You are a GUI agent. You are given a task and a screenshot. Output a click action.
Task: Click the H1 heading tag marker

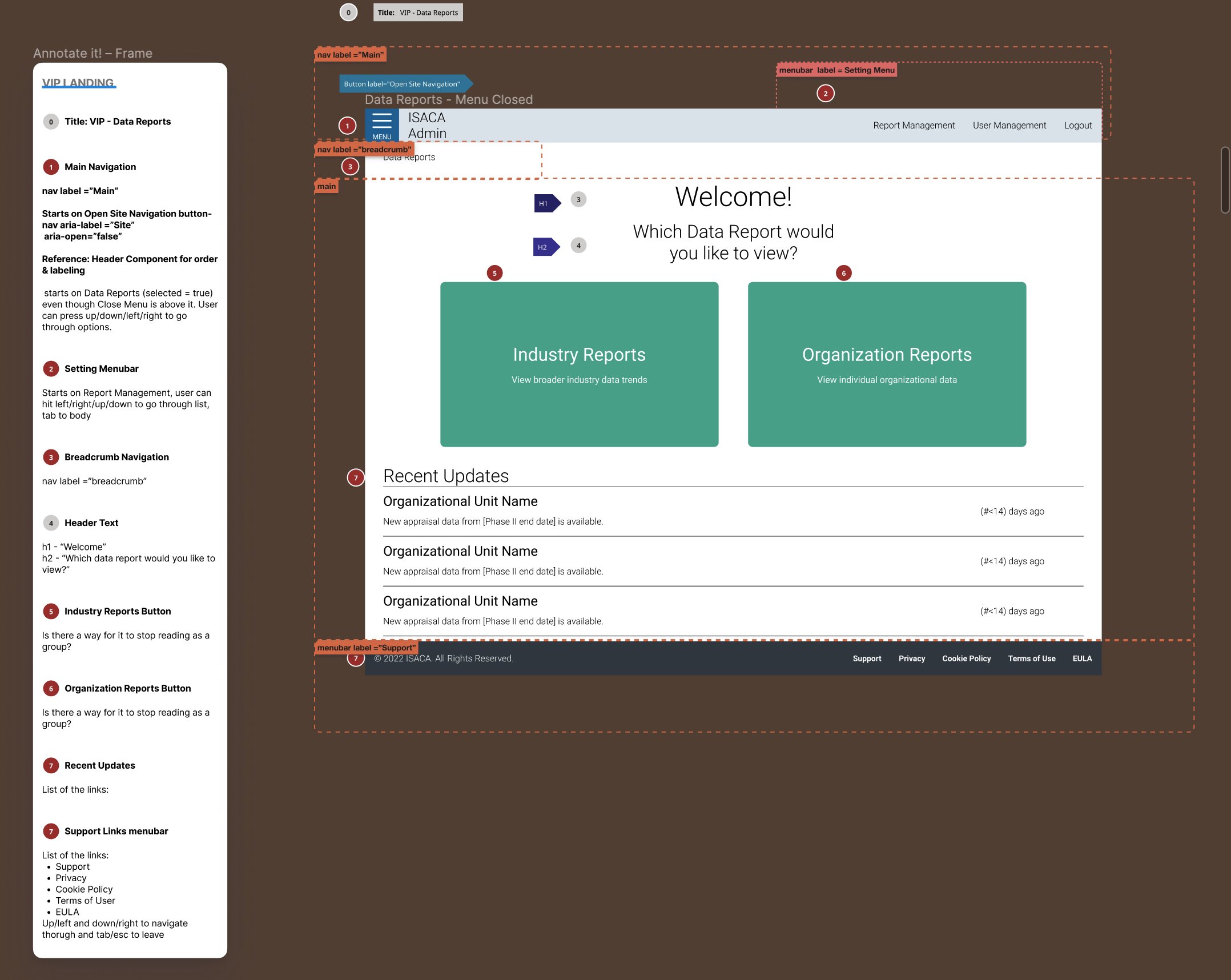546,203
